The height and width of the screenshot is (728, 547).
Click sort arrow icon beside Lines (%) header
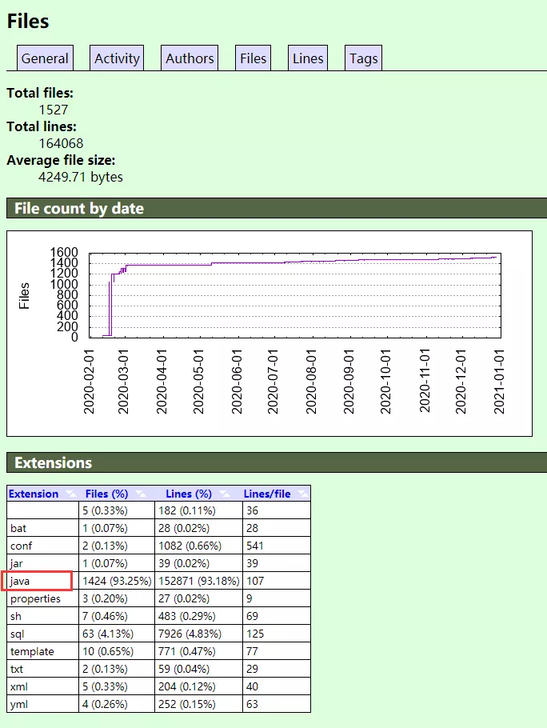click(224, 494)
